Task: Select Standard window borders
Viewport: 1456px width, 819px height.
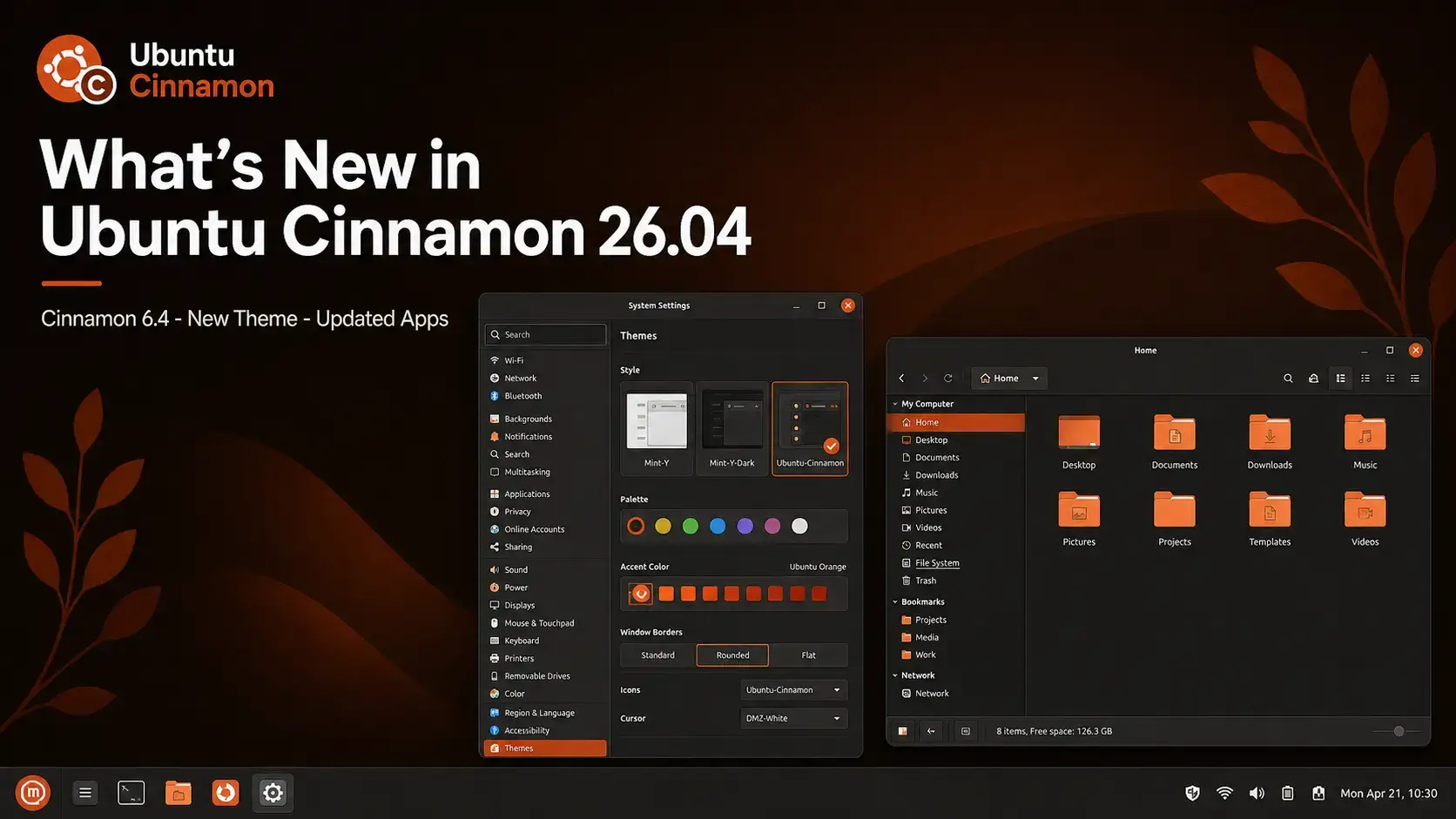Action: 658,655
